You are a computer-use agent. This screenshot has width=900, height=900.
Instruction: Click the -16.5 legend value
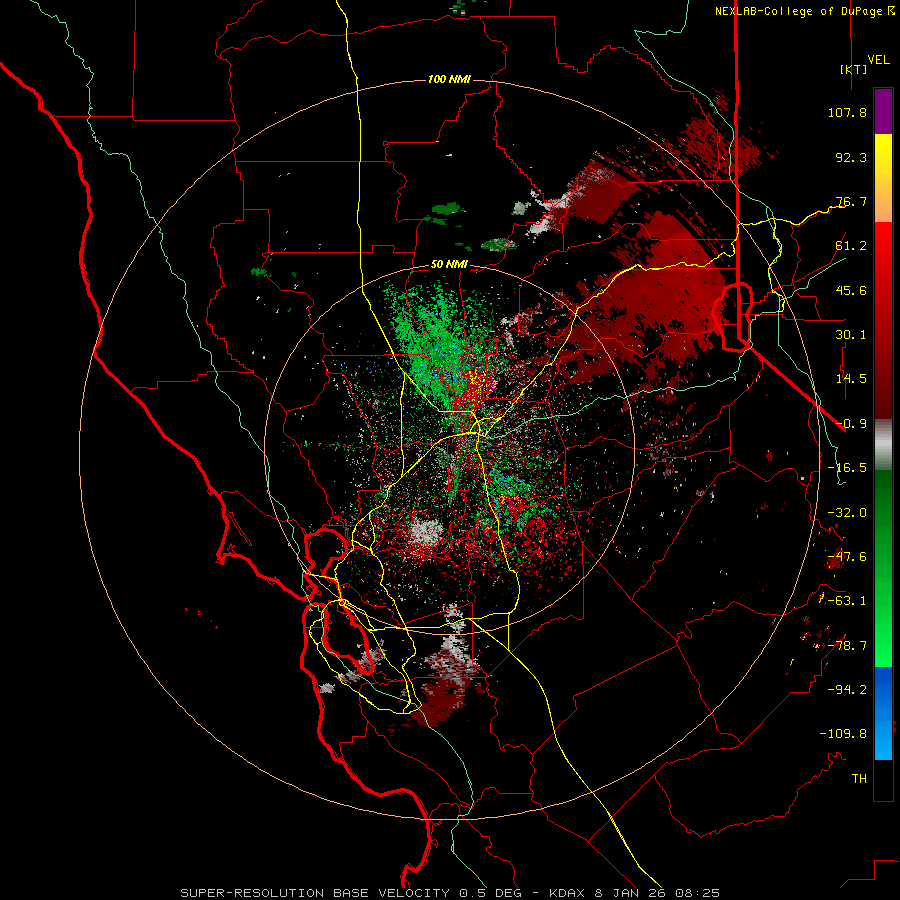coord(847,468)
